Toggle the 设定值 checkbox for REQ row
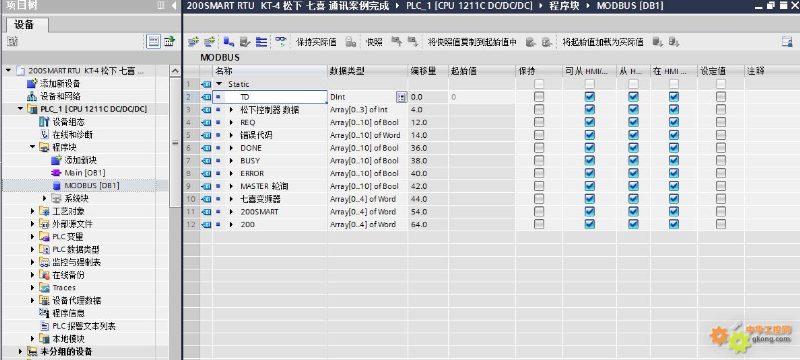The width and height of the screenshot is (800, 360). tap(720, 122)
